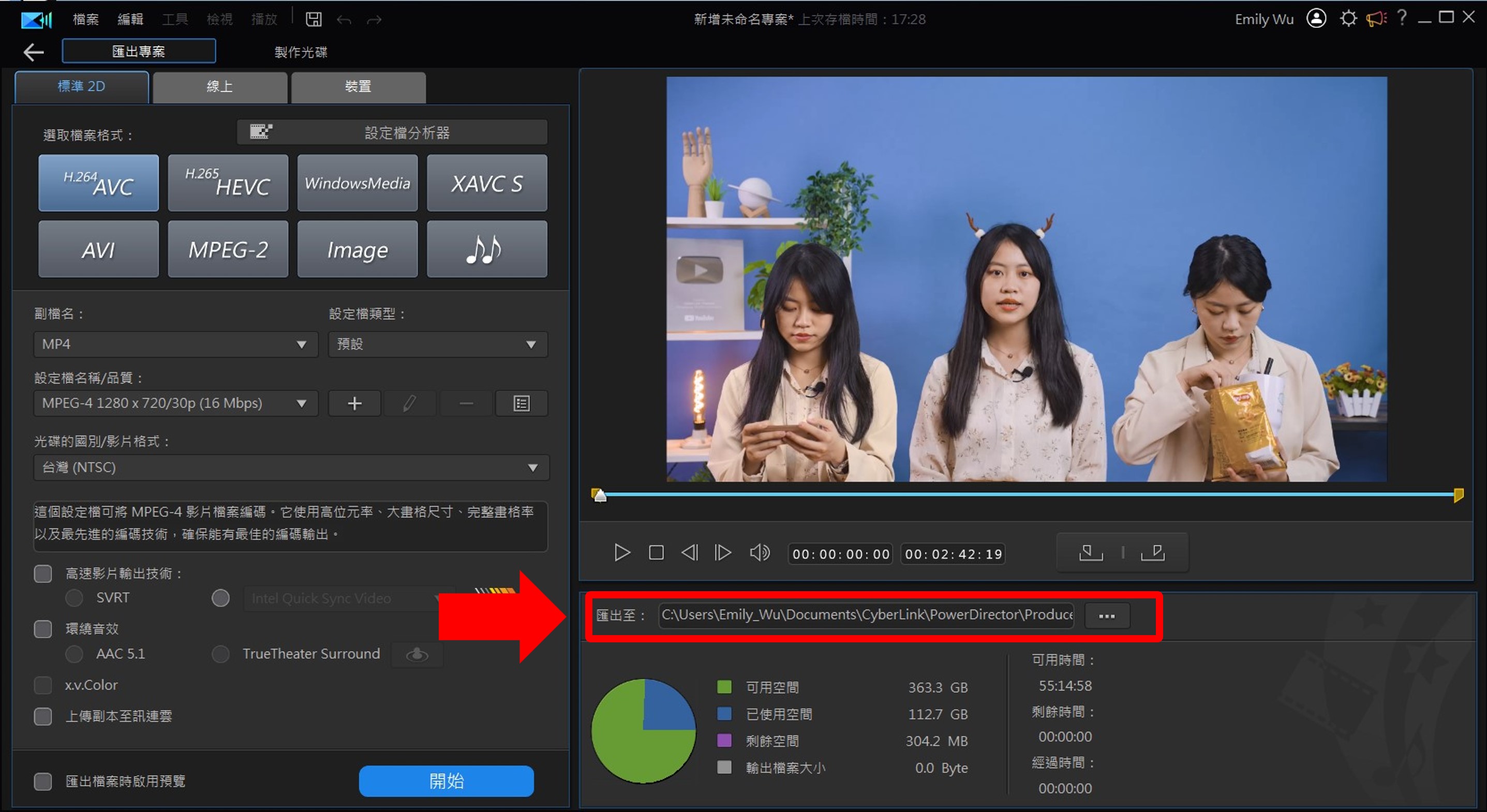Click the timeline end marker
Viewport: 1487px width, 812px height.
click(1458, 495)
